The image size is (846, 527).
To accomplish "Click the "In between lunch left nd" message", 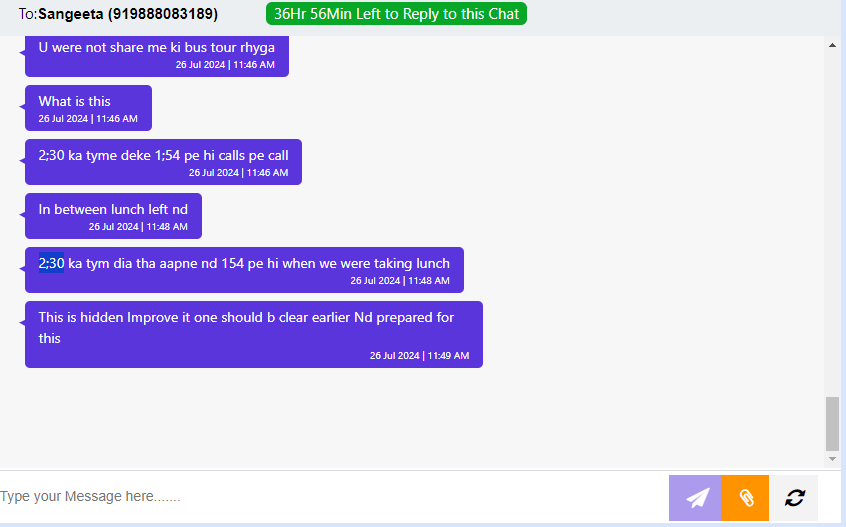I will [x=113, y=216].
